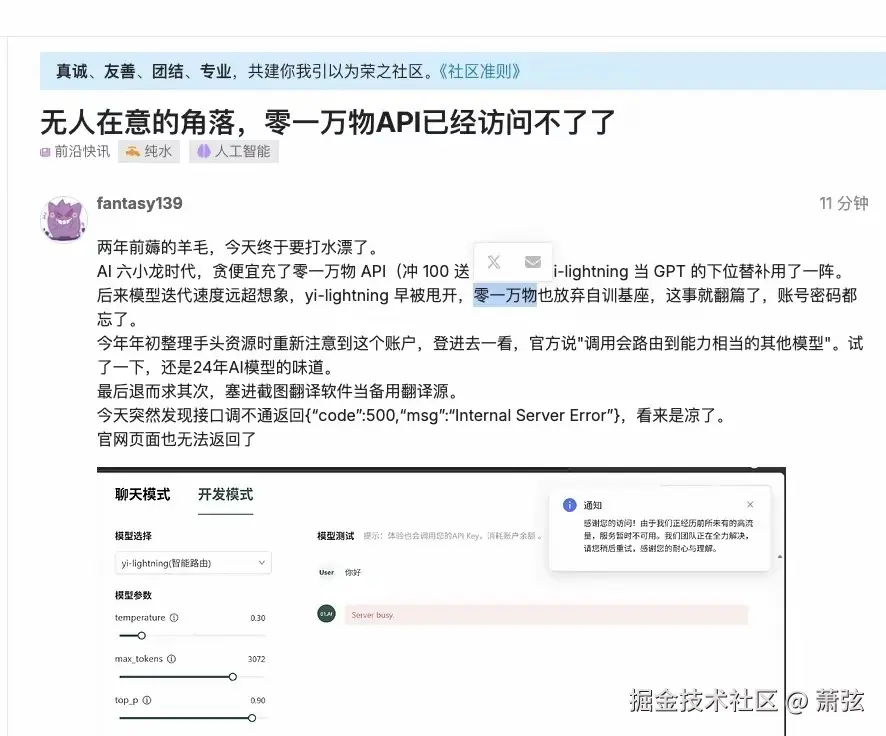Open the yi-lightning(智能路由) model dropdown
This screenshot has width=886, height=736.
click(193, 563)
